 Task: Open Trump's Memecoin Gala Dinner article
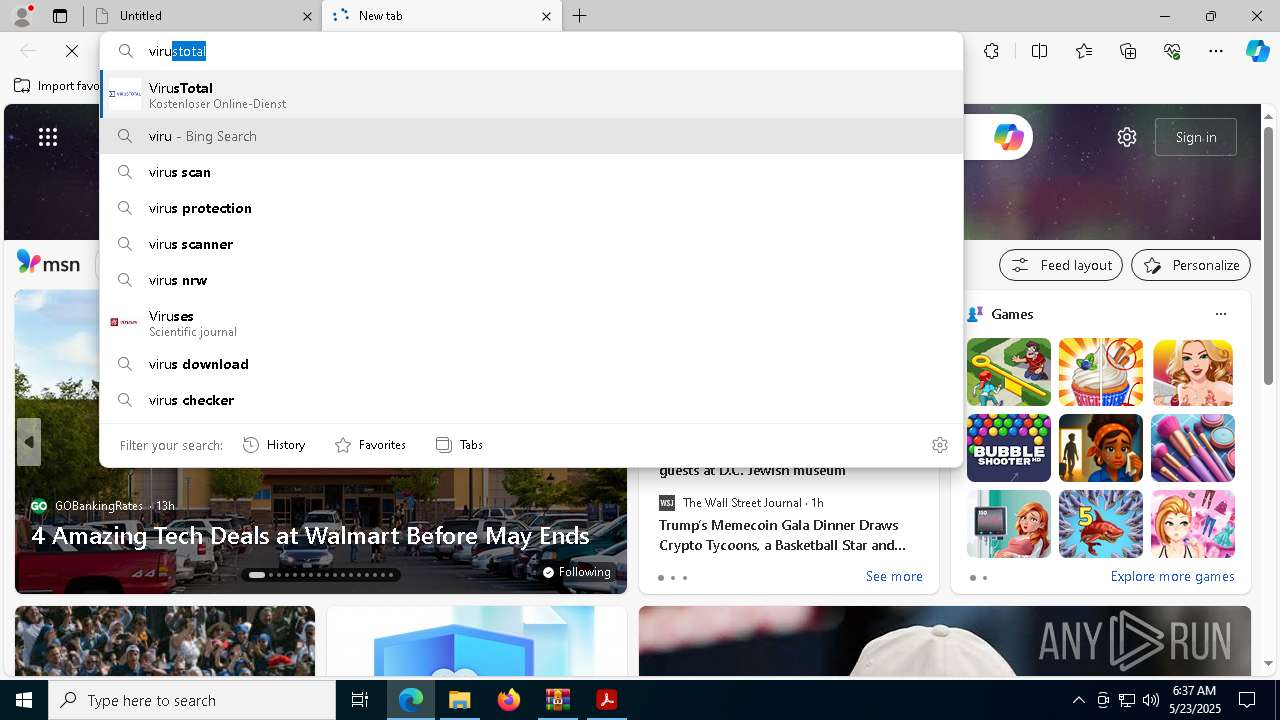(x=782, y=535)
